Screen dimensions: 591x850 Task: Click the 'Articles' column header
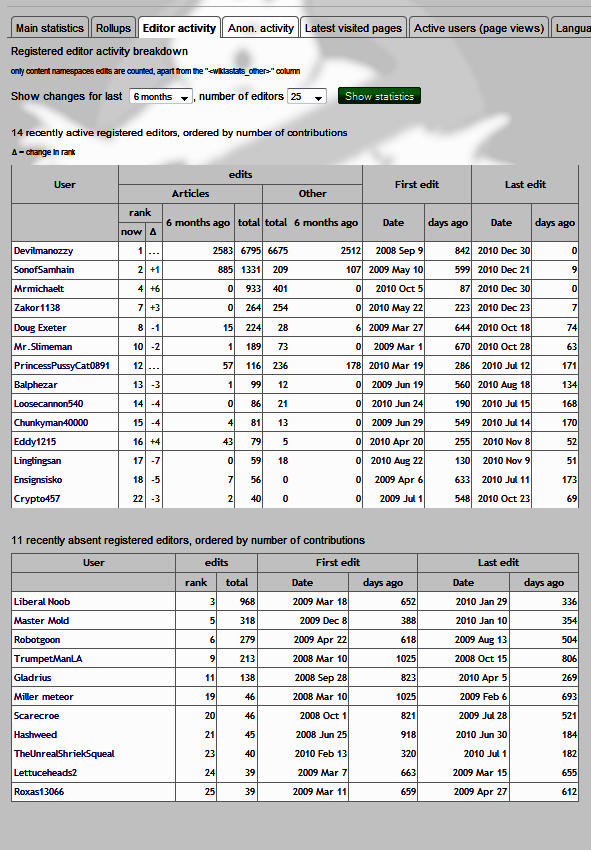click(190, 194)
